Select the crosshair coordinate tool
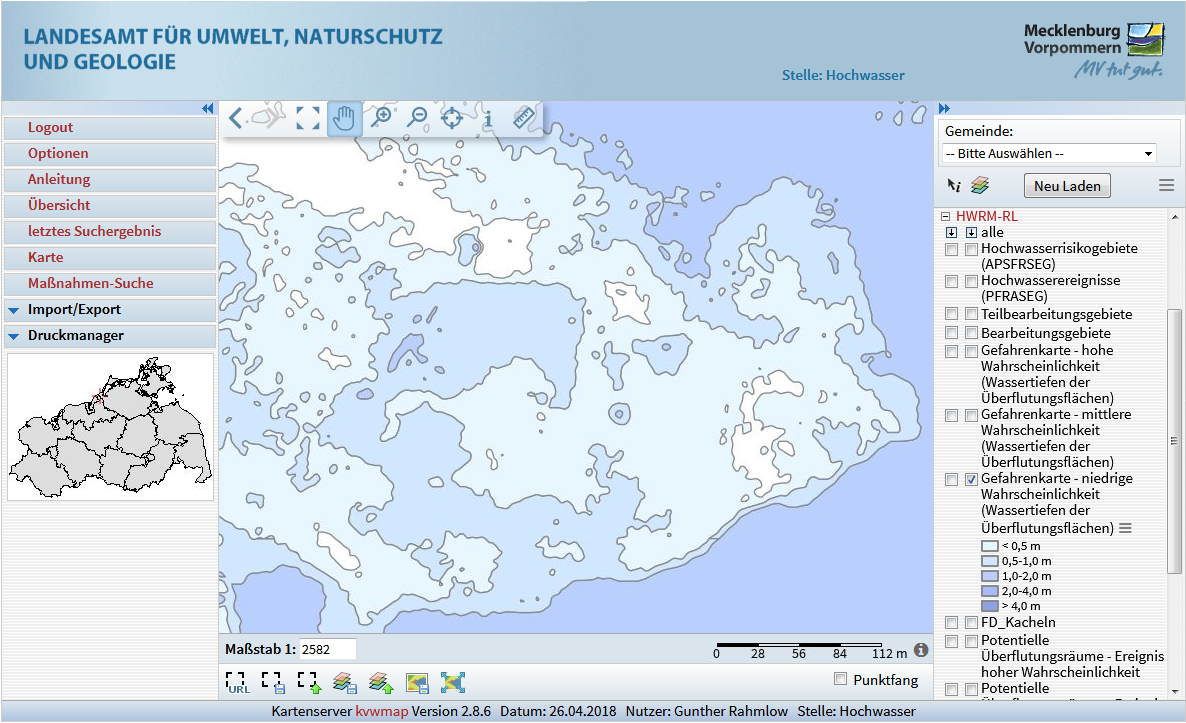The width and height of the screenshot is (1186, 723). tap(452, 118)
